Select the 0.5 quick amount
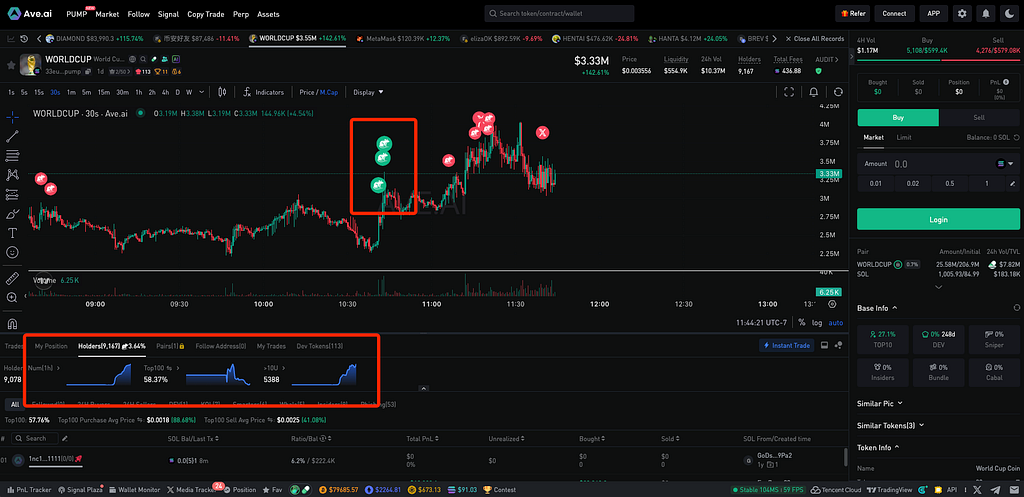This screenshot has height=497, width=1024. (x=950, y=184)
